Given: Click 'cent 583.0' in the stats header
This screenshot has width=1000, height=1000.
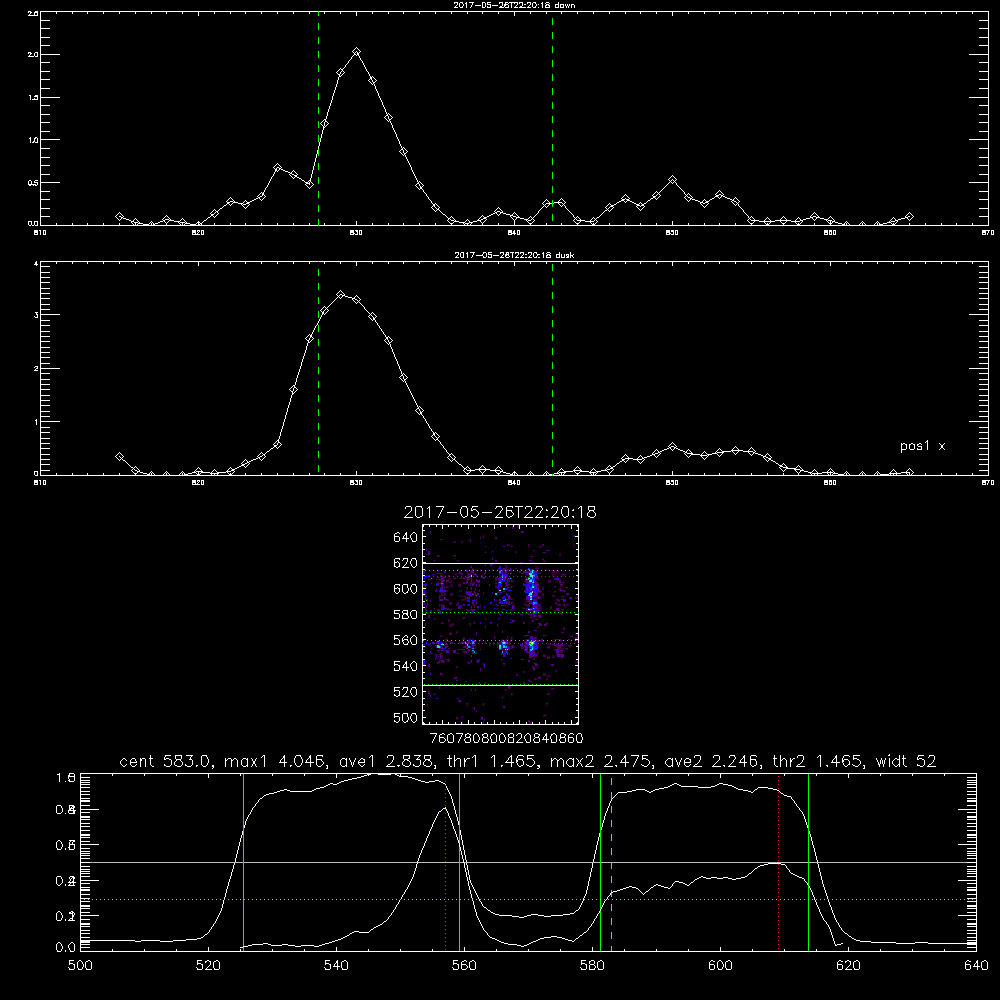Looking at the screenshot, I should click(x=166, y=761).
